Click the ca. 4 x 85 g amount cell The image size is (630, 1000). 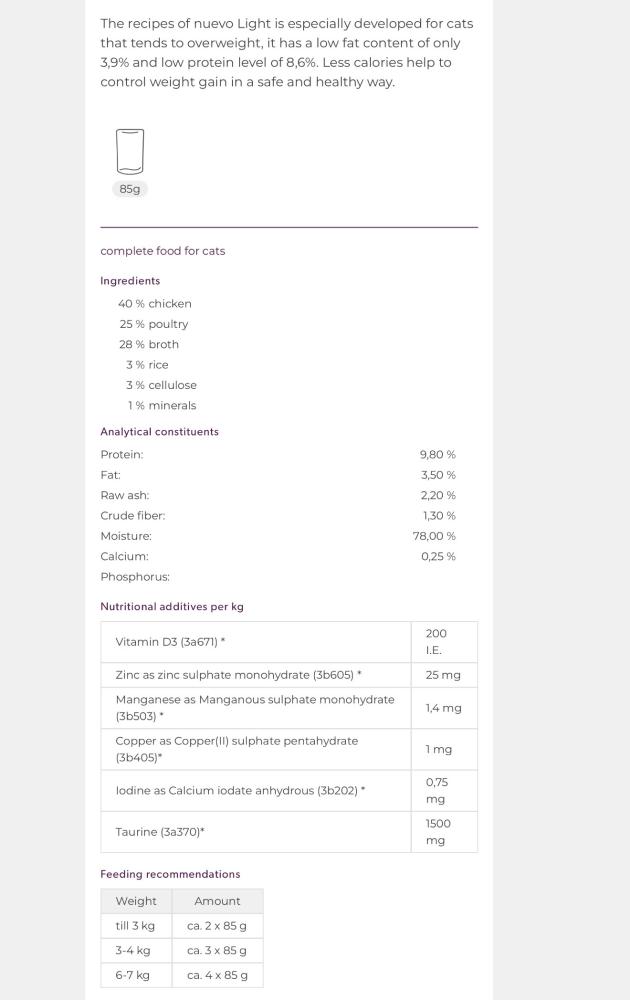(x=217, y=975)
